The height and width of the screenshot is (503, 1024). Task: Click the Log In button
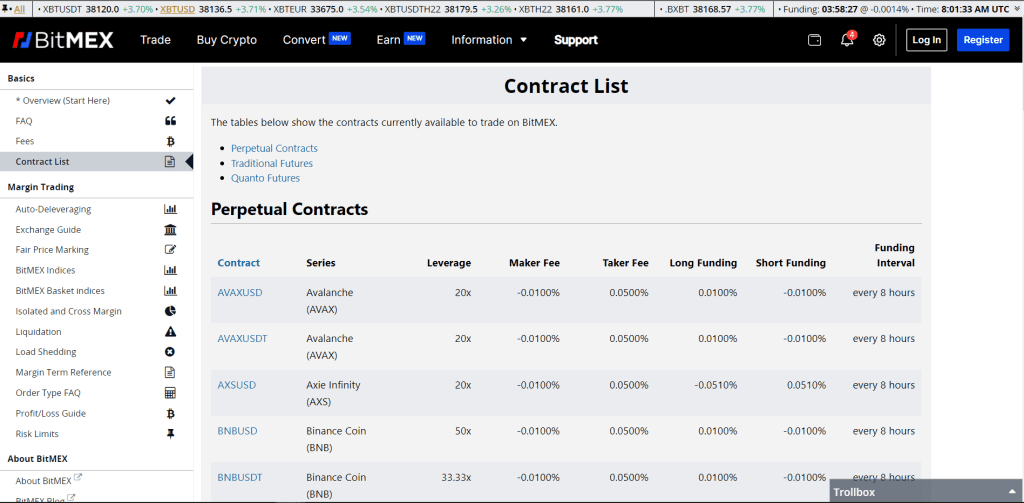pos(926,40)
